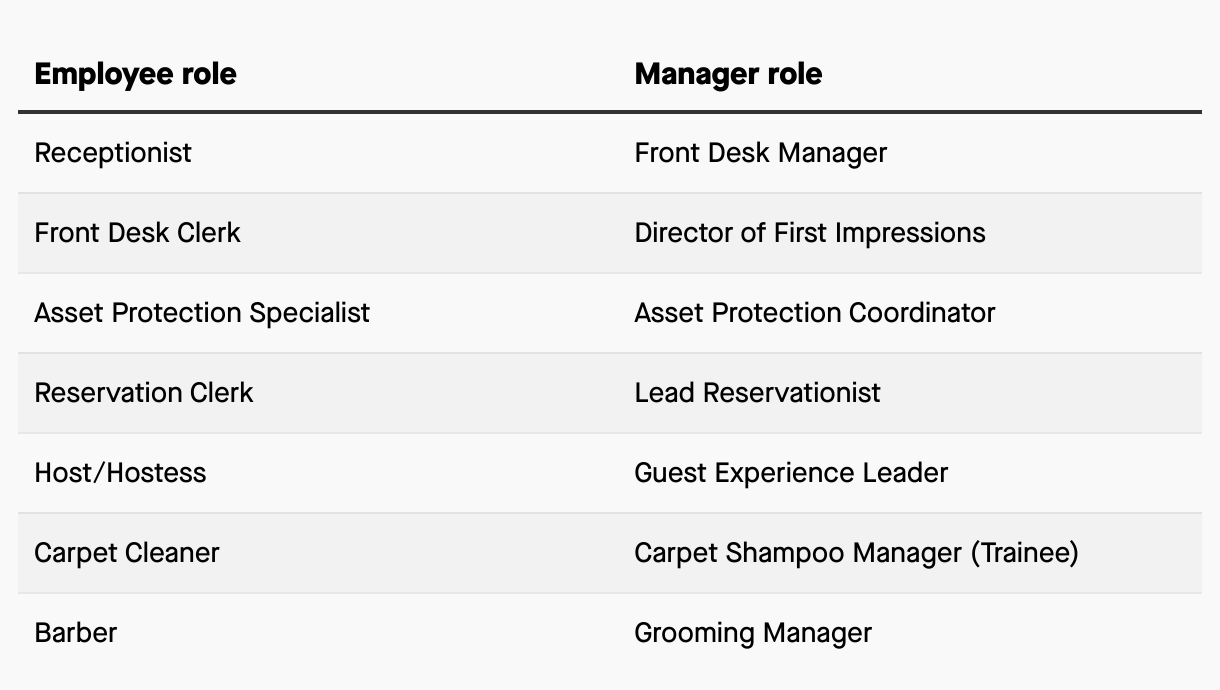Click the word "Coordinator" in the table

(922, 313)
